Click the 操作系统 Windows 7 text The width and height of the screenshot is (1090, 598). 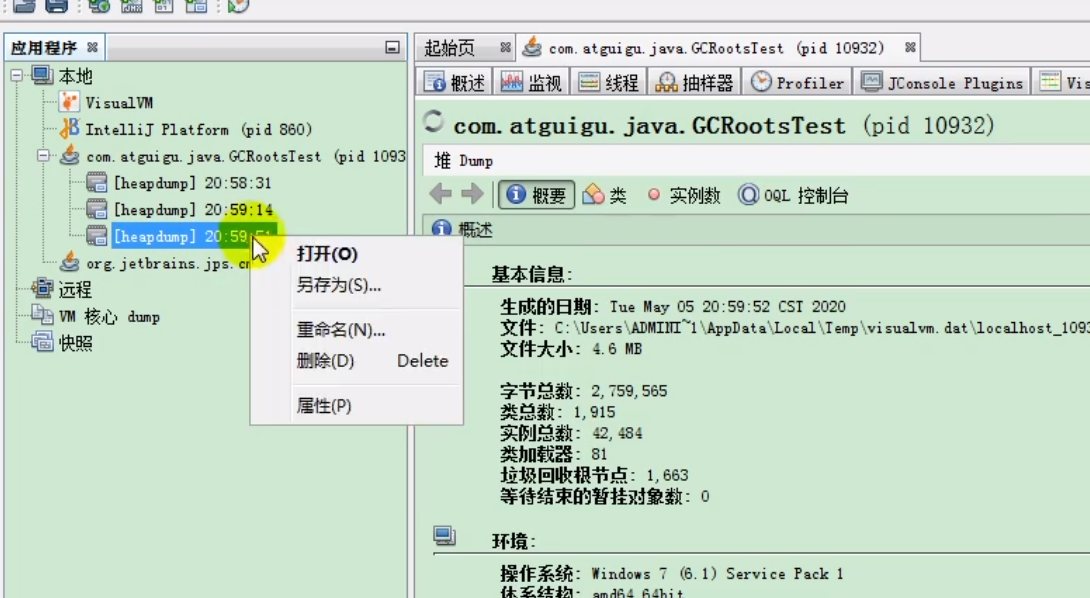pos(717,574)
